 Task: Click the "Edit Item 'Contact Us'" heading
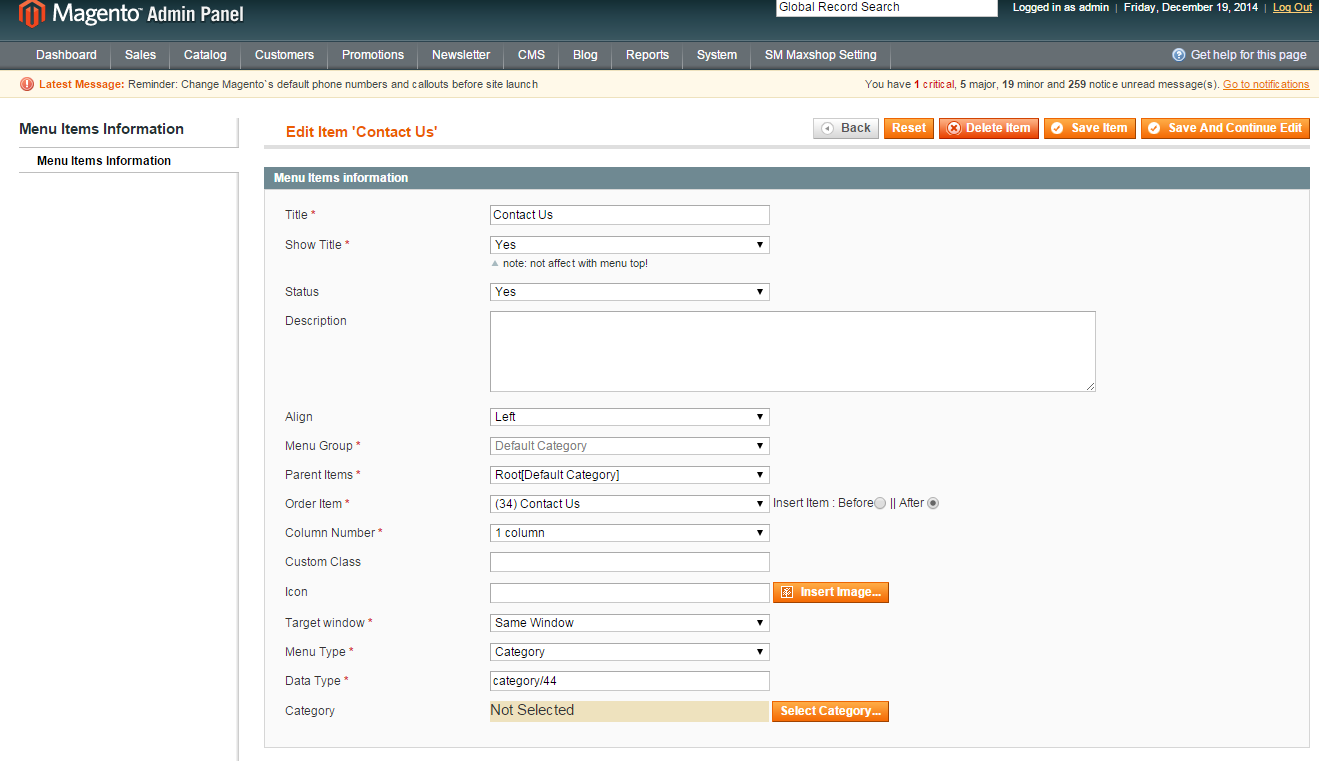362,132
